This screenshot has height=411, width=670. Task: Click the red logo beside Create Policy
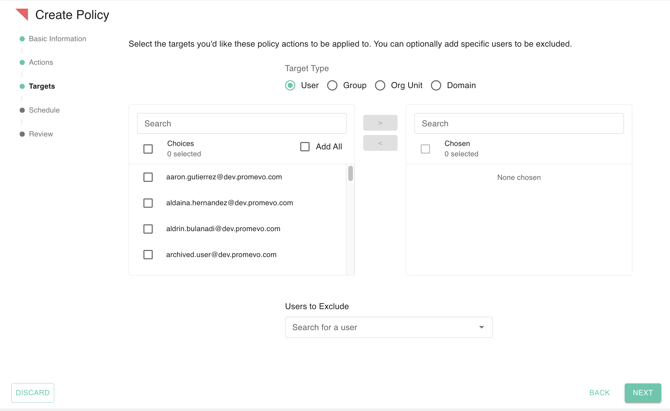point(22,14)
